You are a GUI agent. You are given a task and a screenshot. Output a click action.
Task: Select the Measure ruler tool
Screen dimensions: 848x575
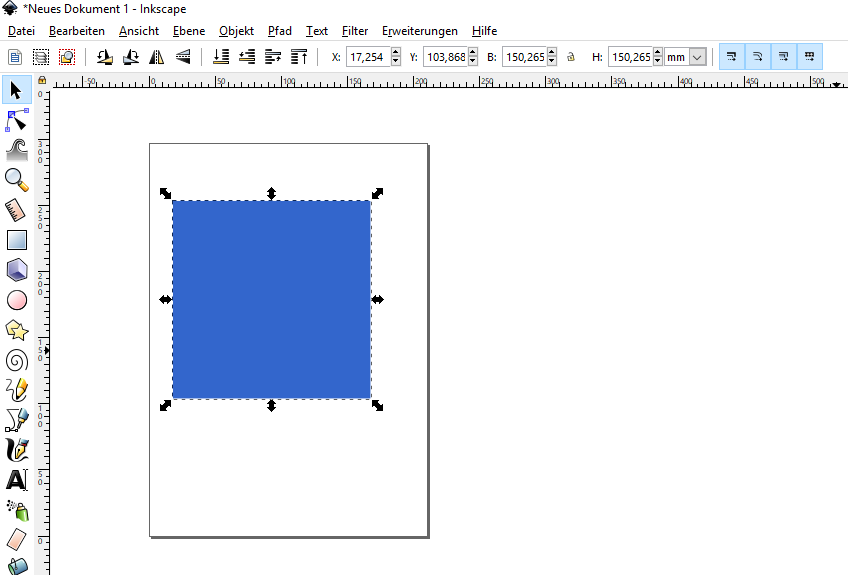point(16,210)
